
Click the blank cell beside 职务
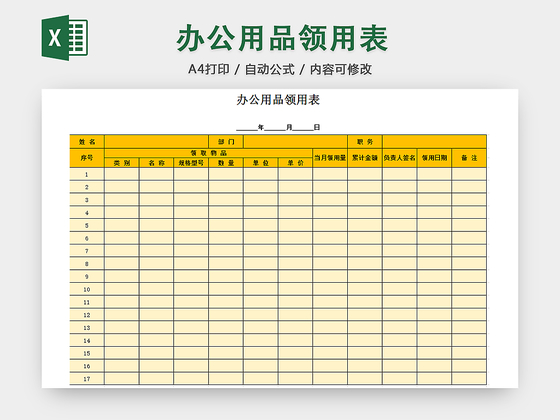point(434,142)
